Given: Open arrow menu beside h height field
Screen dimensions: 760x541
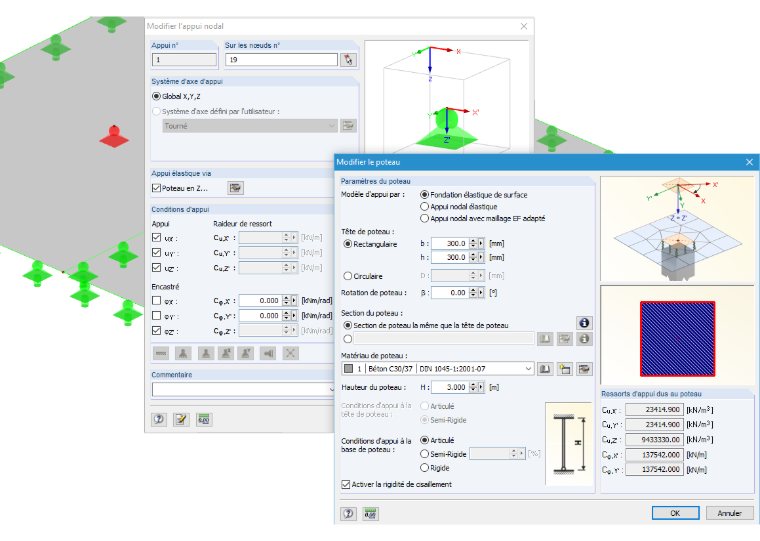Looking at the screenshot, I should click(481, 257).
